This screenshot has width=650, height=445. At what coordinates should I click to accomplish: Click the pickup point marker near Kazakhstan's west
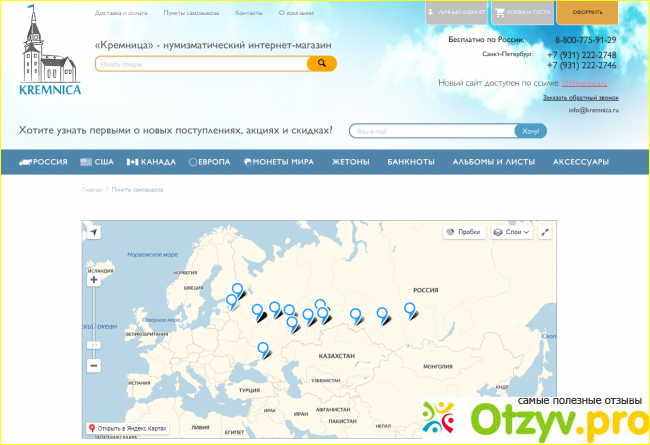coord(263,349)
